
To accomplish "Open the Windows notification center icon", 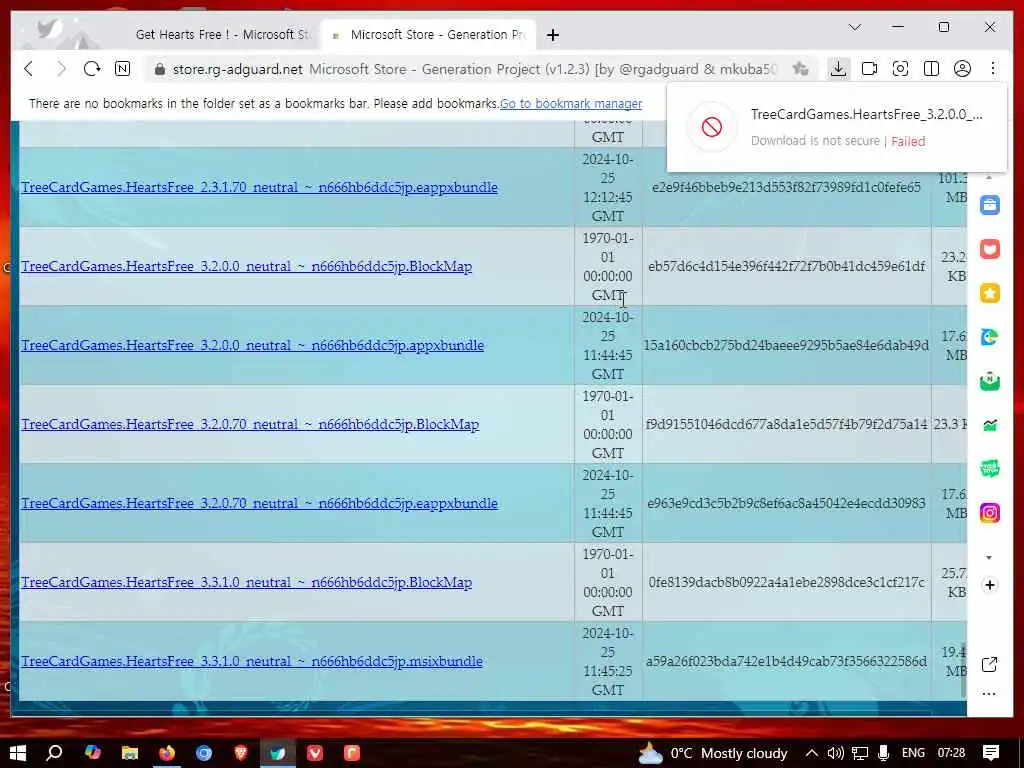I will pyautogui.click(x=991, y=753).
